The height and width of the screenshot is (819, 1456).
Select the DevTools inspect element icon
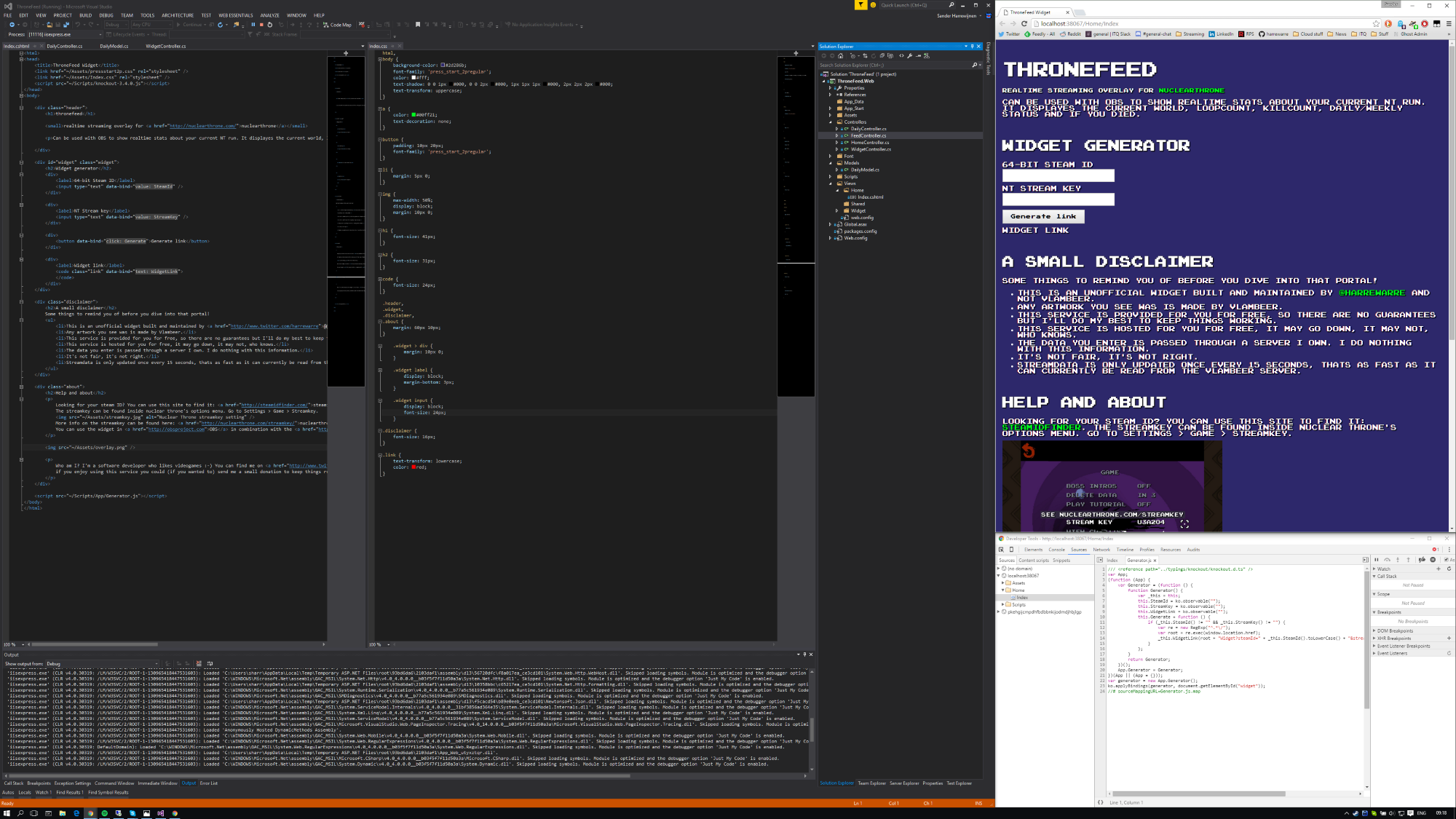(x=1002, y=550)
